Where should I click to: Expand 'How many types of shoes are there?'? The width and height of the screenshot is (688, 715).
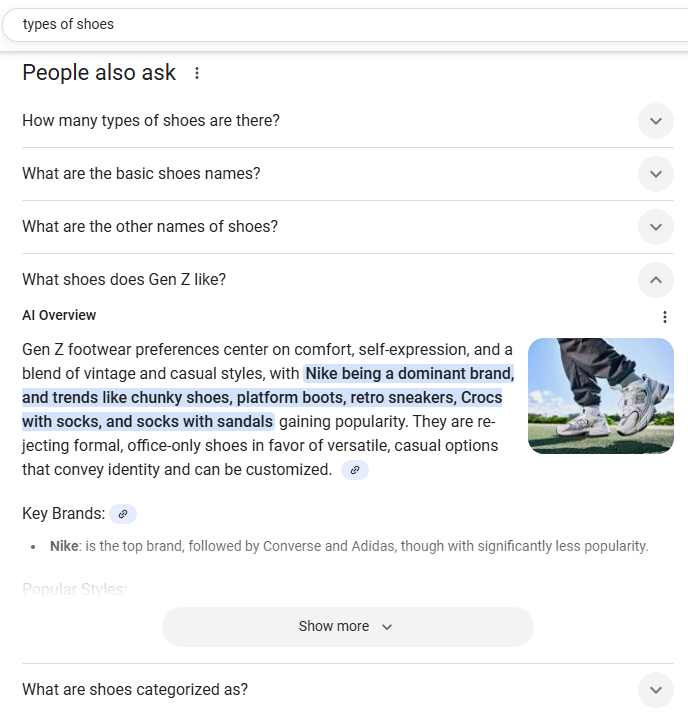[x=655, y=121]
